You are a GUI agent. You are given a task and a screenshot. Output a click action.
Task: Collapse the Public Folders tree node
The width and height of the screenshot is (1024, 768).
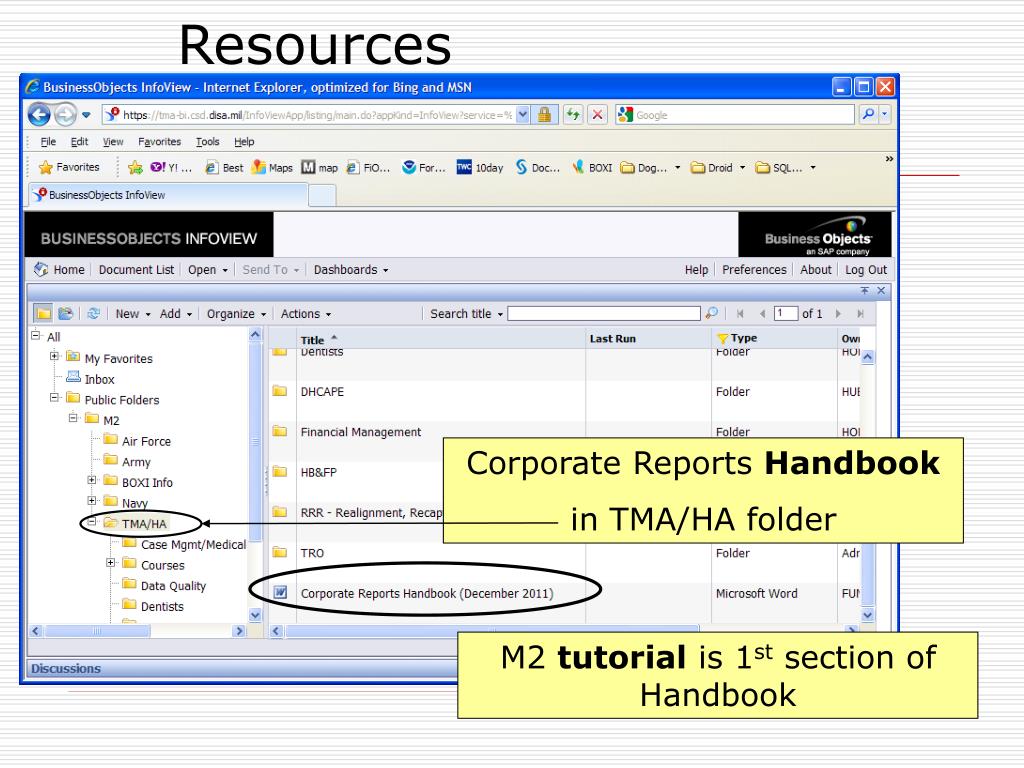click(x=55, y=397)
